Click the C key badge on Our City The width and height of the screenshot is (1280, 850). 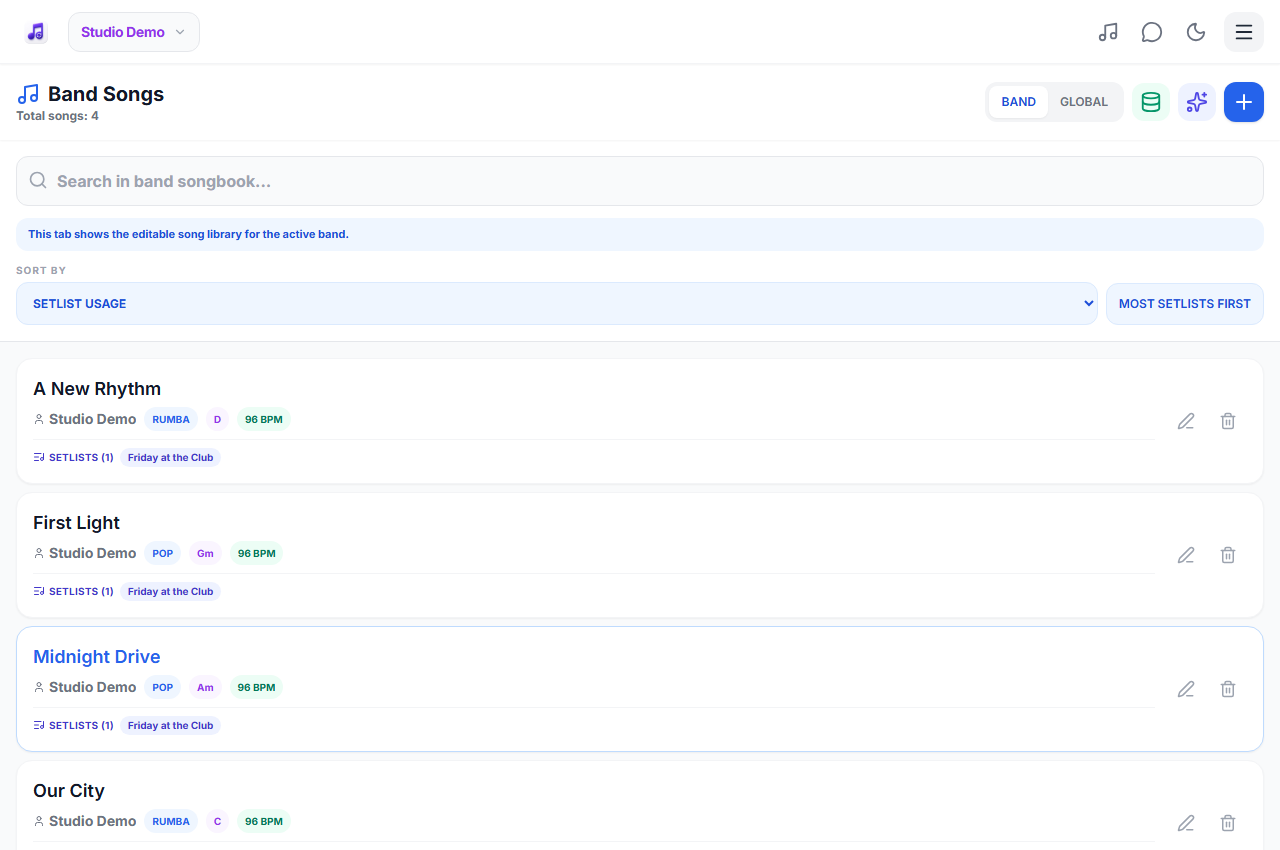pos(217,822)
